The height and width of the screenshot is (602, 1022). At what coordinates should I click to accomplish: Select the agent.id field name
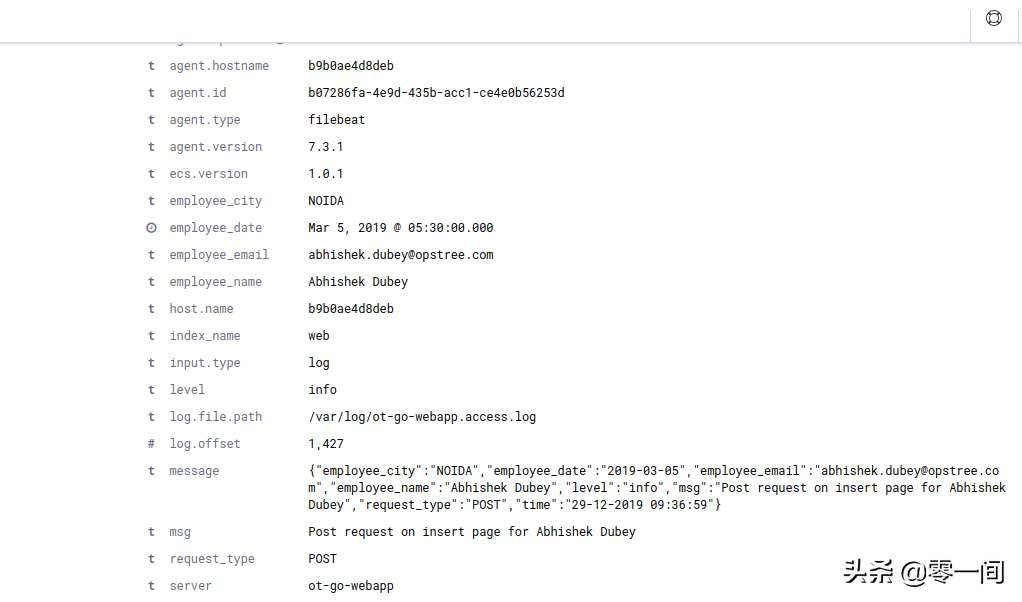pos(198,93)
